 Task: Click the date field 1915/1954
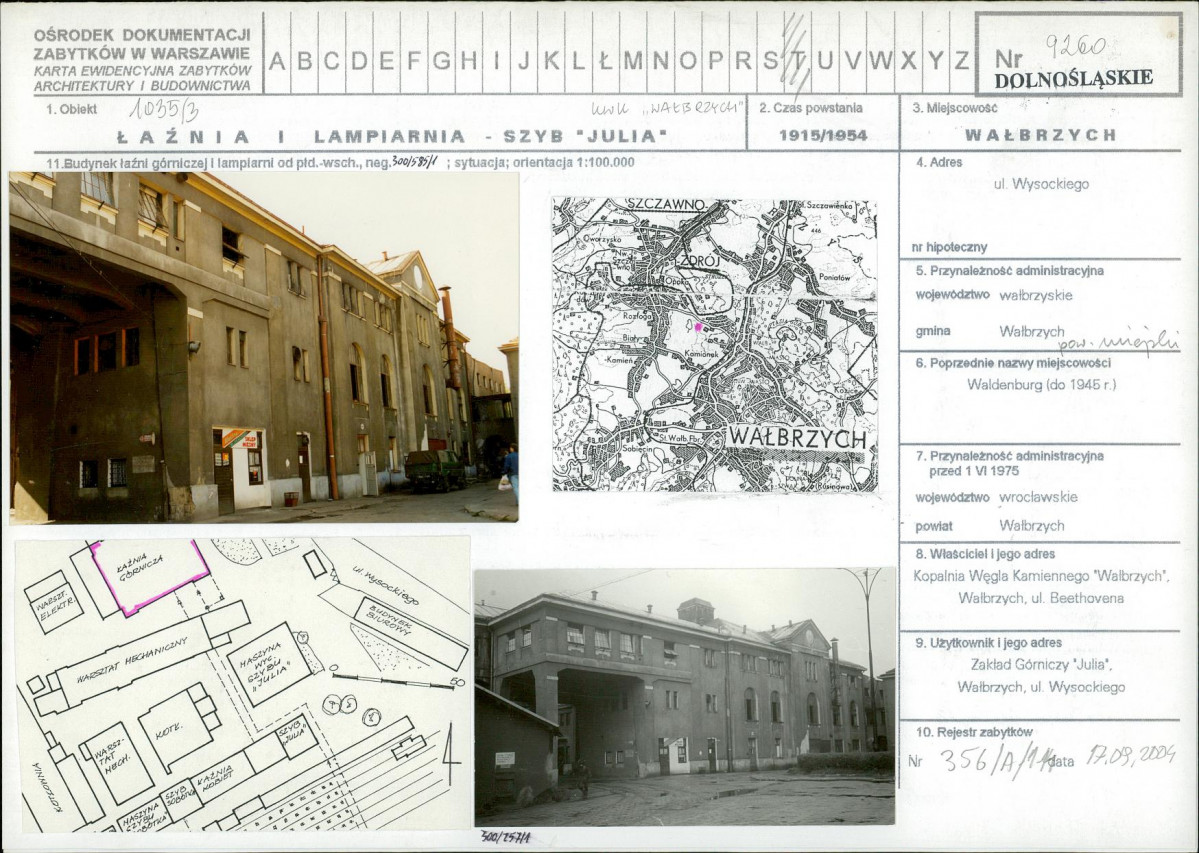(823, 135)
